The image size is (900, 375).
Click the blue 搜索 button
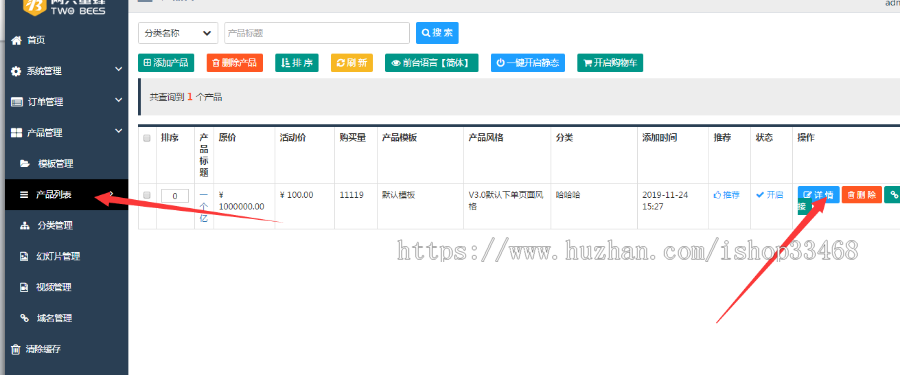[x=437, y=33]
